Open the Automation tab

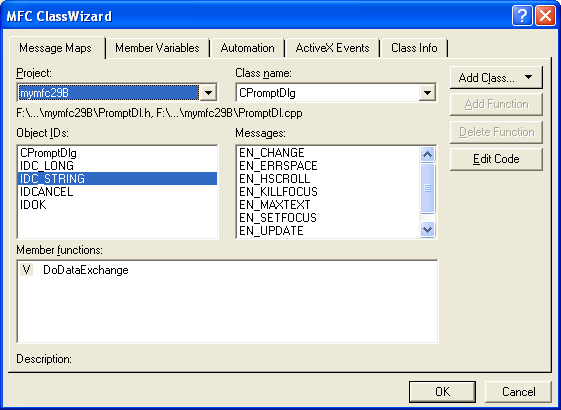(x=247, y=48)
